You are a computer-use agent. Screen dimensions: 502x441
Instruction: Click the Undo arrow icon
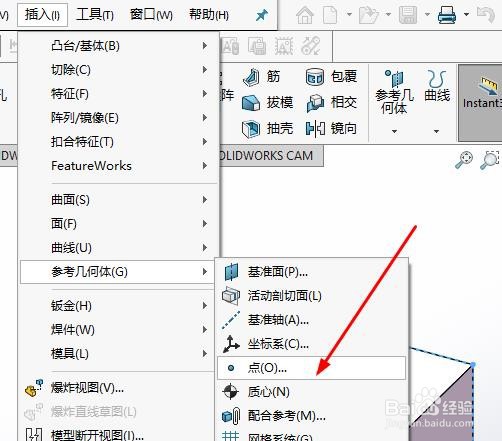[x=486, y=15]
